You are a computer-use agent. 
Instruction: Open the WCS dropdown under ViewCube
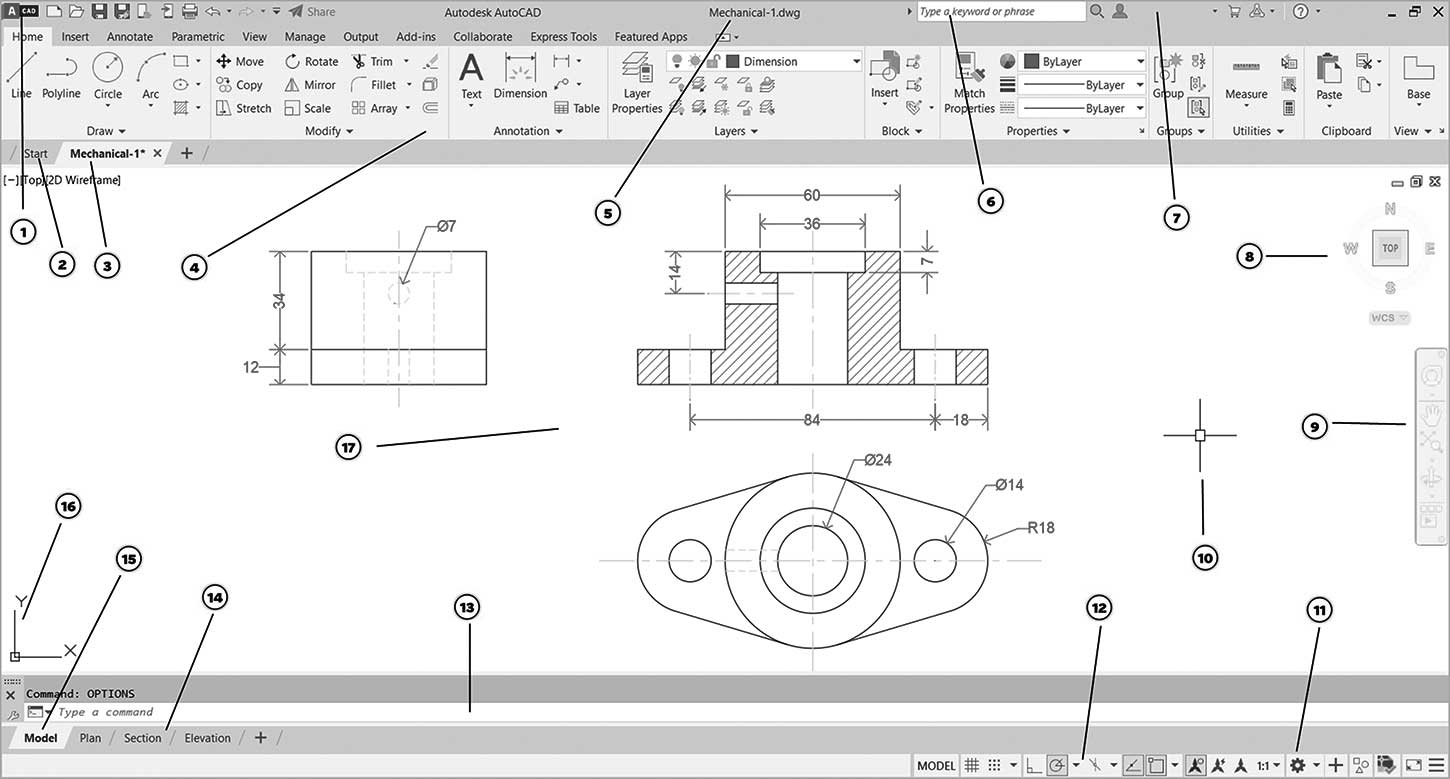(1390, 318)
